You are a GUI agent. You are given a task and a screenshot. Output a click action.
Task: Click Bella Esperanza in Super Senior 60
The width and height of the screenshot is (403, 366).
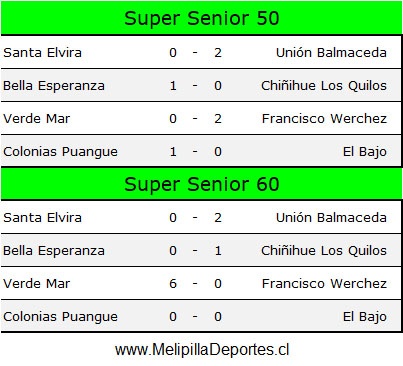54,251
